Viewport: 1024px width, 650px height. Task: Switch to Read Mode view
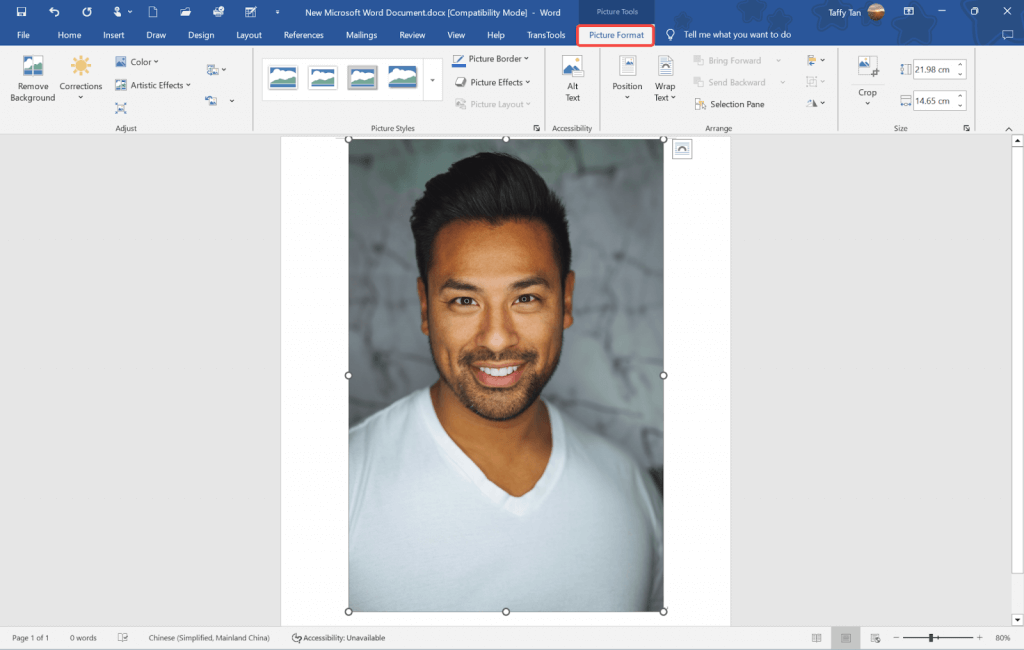click(816, 638)
